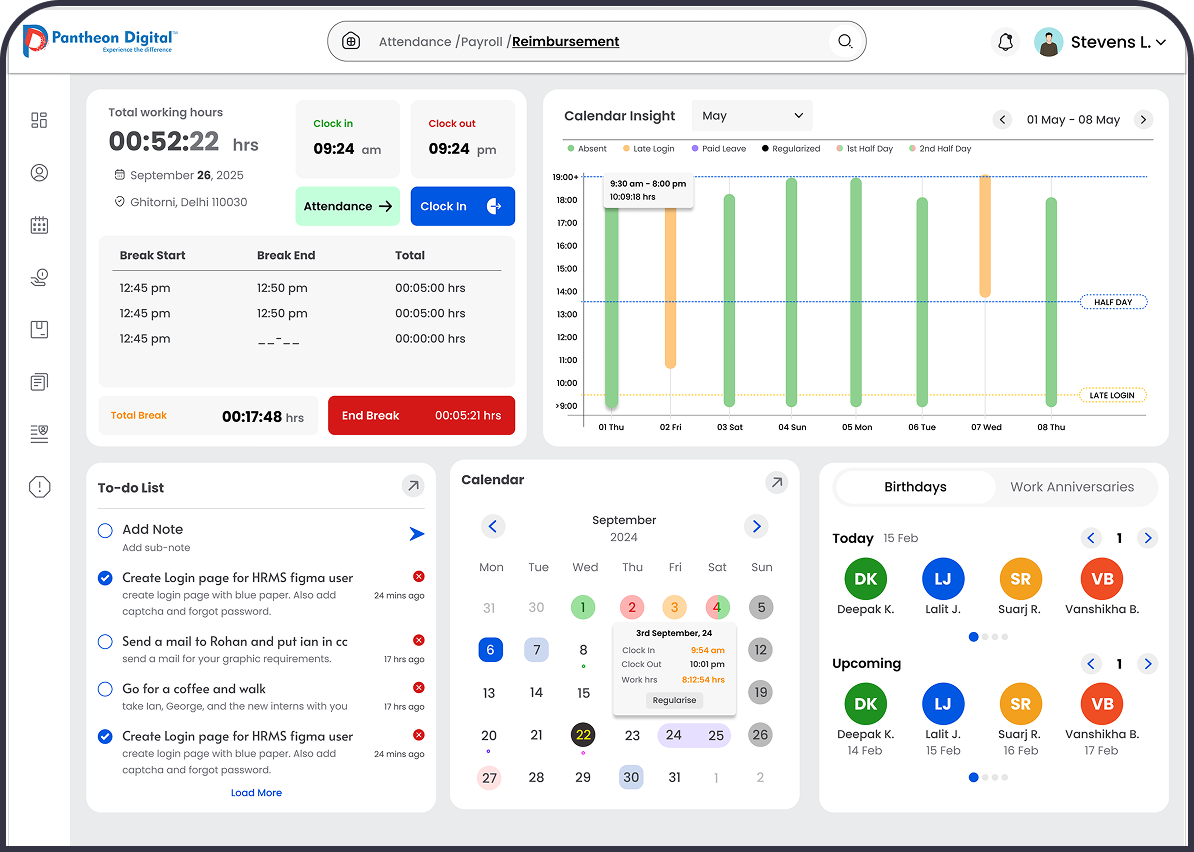Check 'Send a mail to Rohan' task
The height and width of the screenshot is (852, 1194).
(105, 642)
